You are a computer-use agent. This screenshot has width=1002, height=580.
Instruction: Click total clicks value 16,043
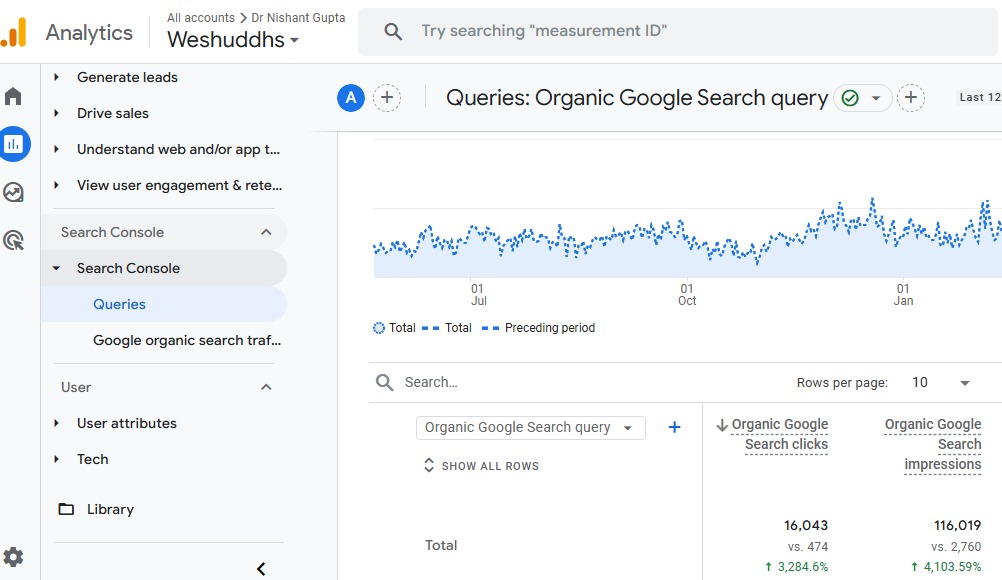[x=806, y=526]
